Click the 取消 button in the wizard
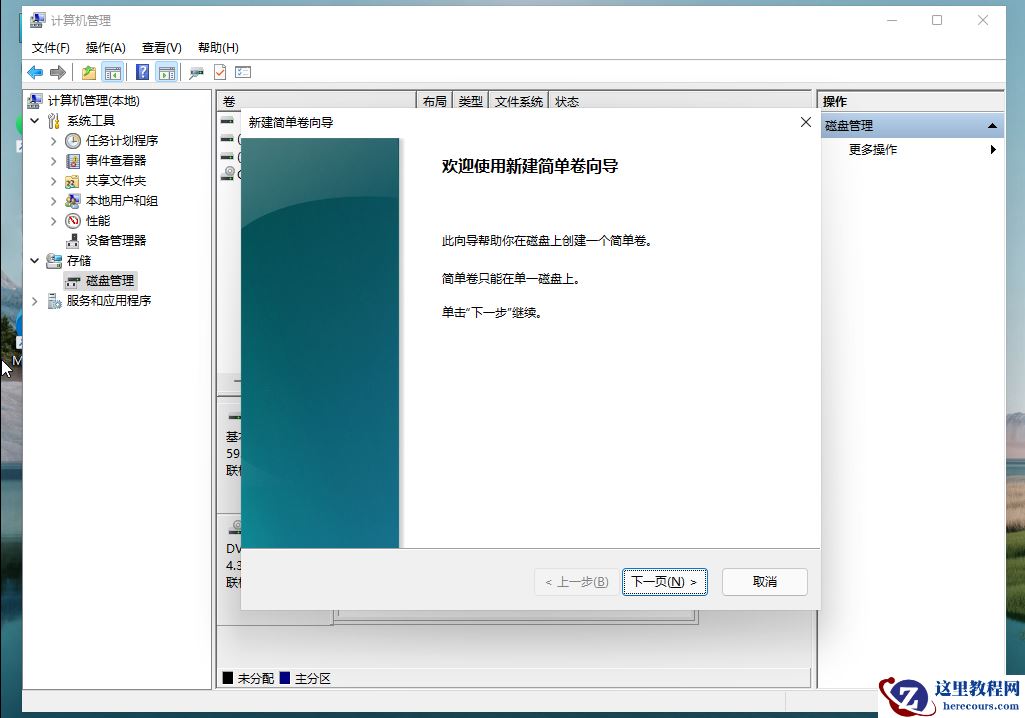 (764, 581)
